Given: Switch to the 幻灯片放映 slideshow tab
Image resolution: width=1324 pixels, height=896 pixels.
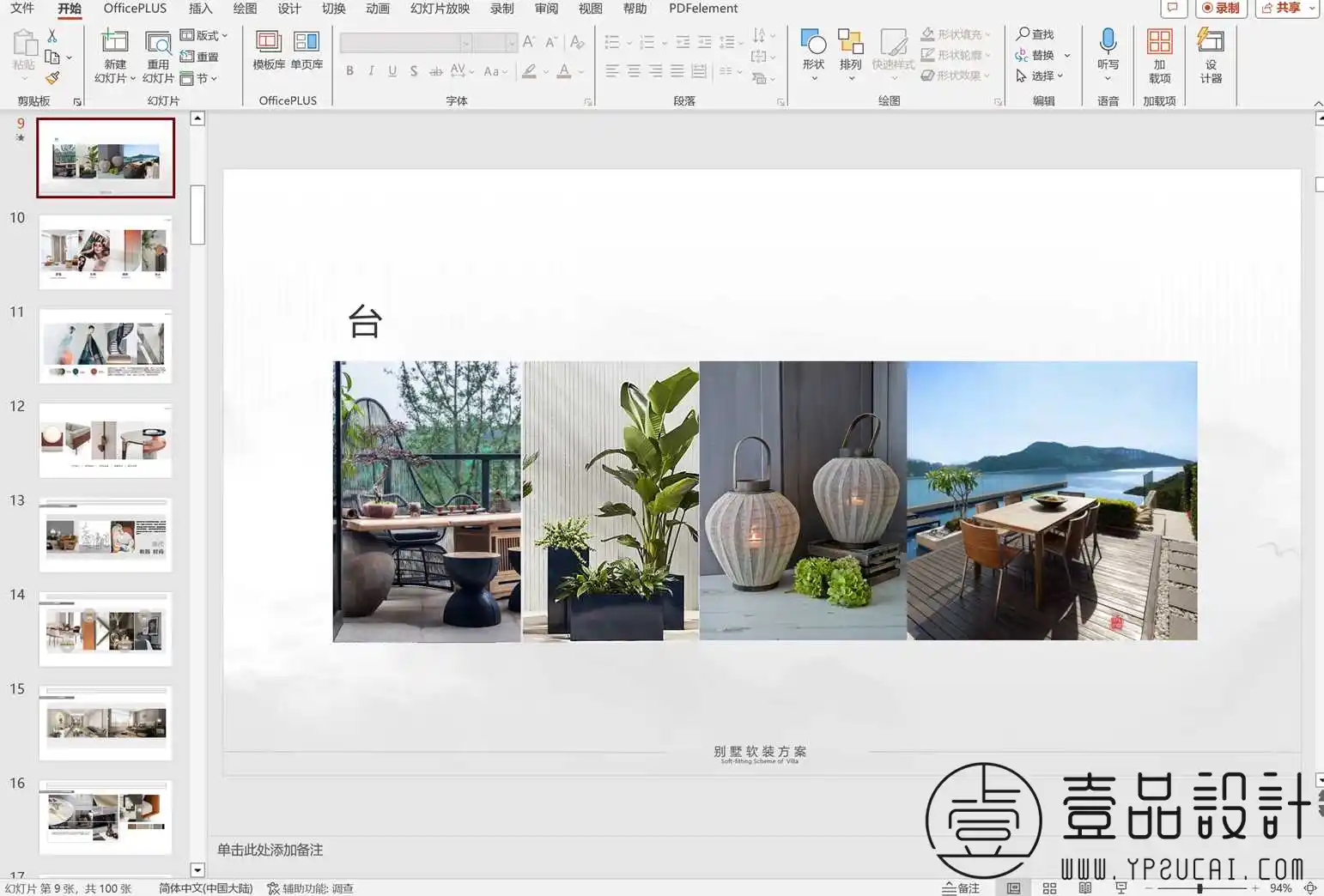Looking at the screenshot, I should point(440,9).
